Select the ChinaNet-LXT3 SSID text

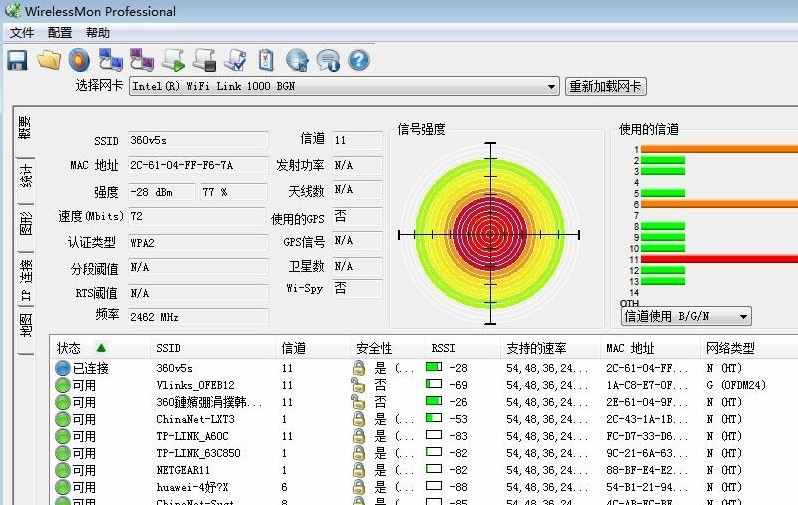[195, 419]
